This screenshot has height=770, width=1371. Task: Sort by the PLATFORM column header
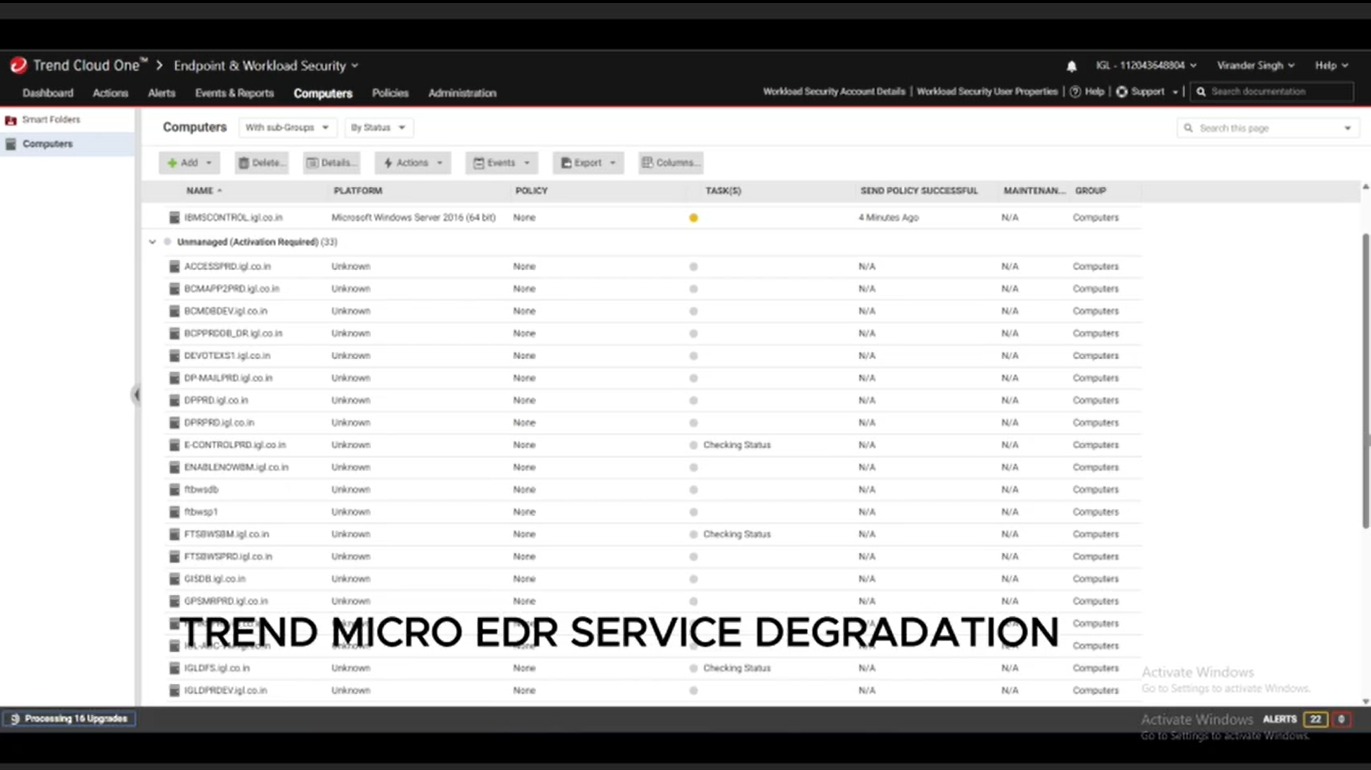pyautogui.click(x=357, y=191)
